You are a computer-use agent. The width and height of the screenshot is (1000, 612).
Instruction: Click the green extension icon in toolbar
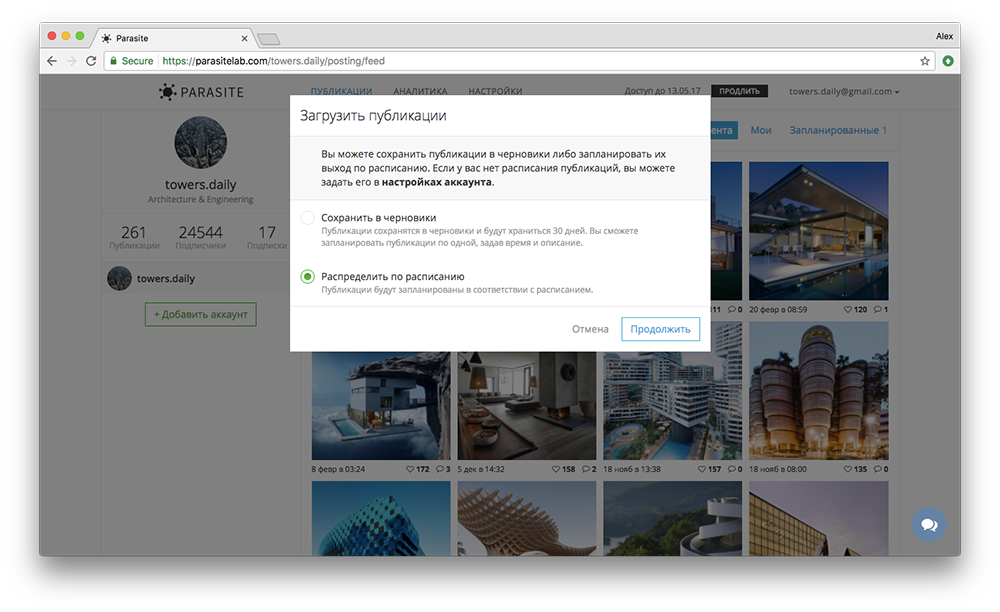947,61
